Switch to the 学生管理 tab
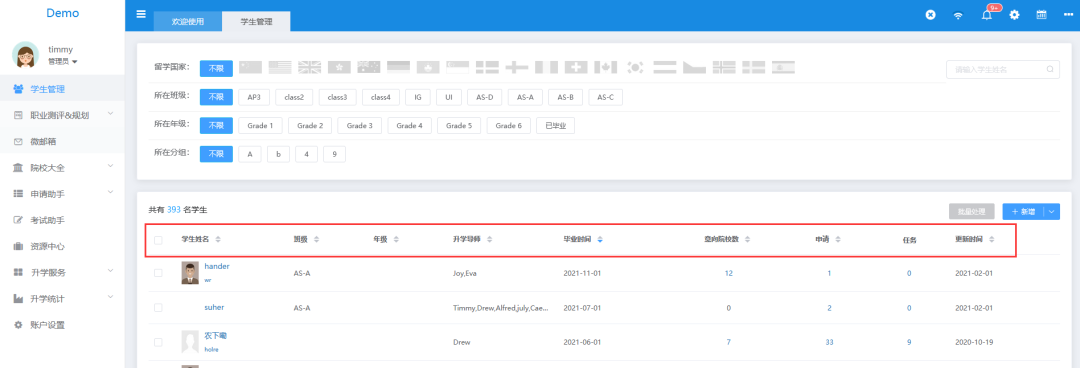The height and width of the screenshot is (368, 1080). tap(256, 21)
